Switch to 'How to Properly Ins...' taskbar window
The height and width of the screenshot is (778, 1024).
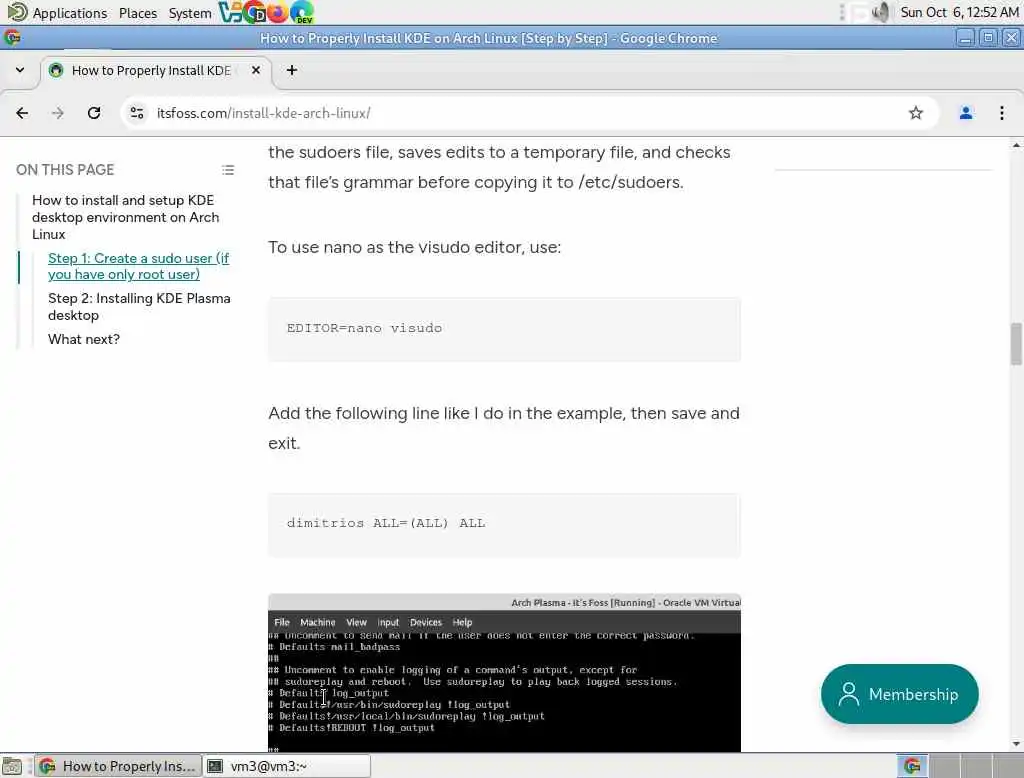118,766
